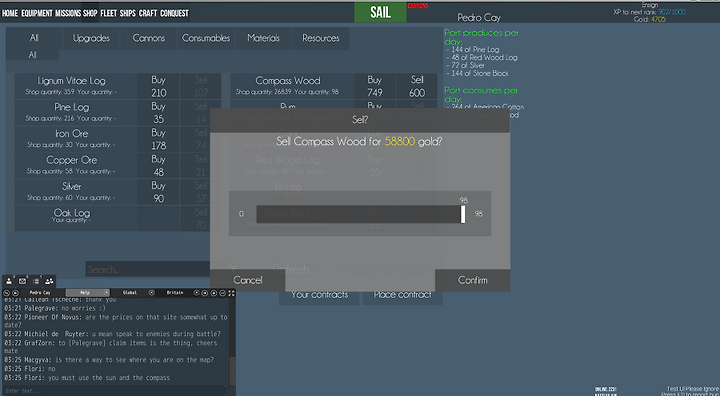
Task: Buy Silver for 90
Action: (158, 192)
